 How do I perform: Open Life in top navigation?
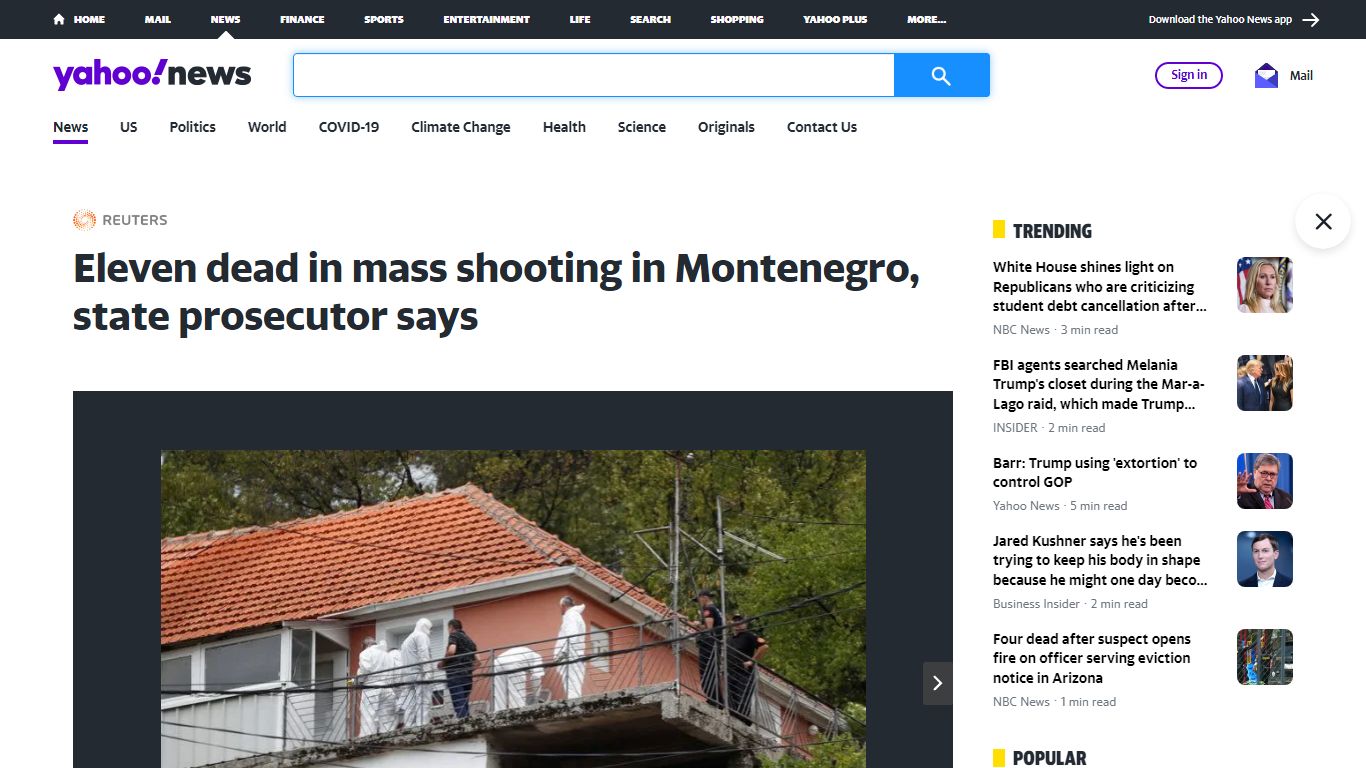pos(580,19)
